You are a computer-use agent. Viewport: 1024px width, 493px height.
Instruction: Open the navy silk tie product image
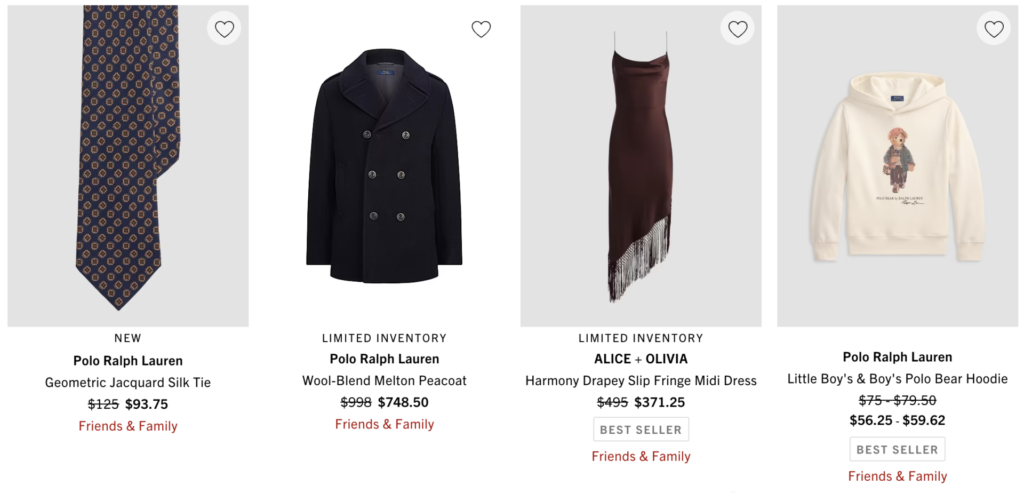tap(128, 166)
